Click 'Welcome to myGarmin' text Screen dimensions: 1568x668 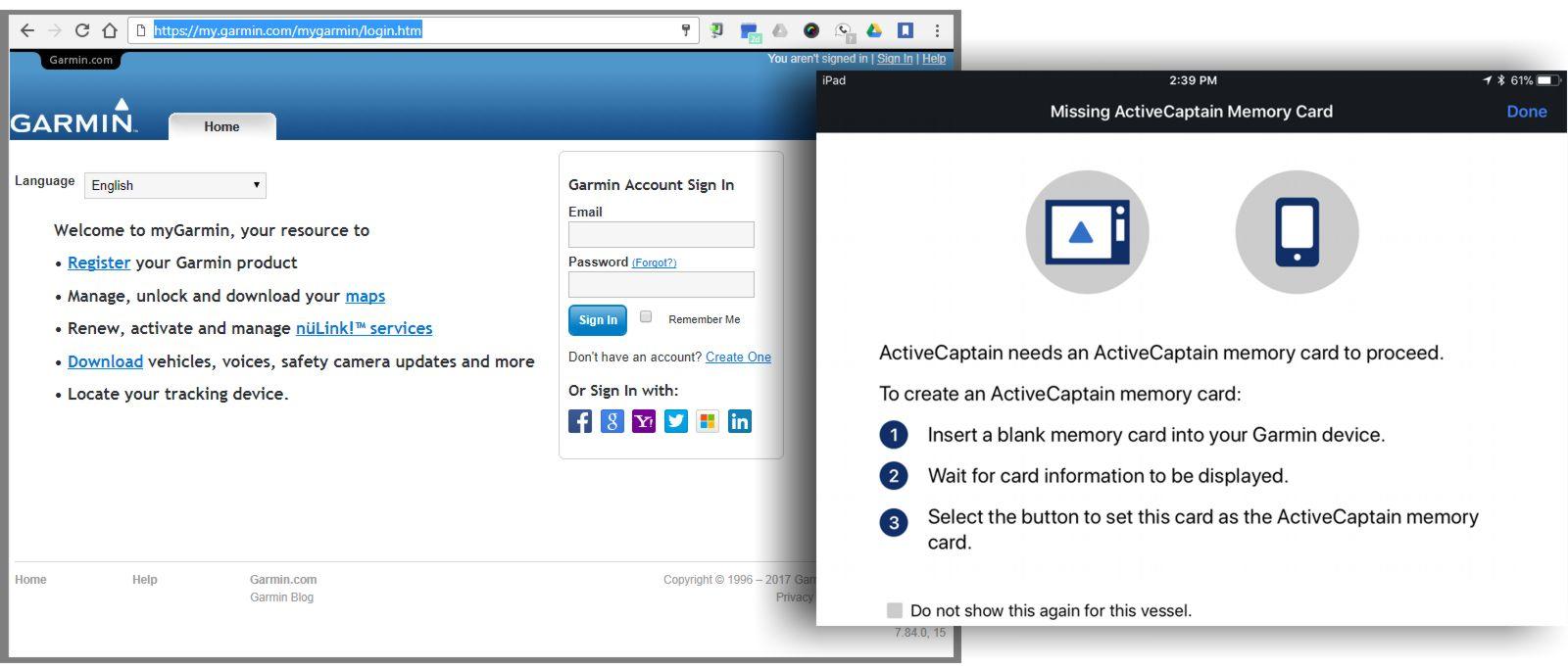point(212,230)
